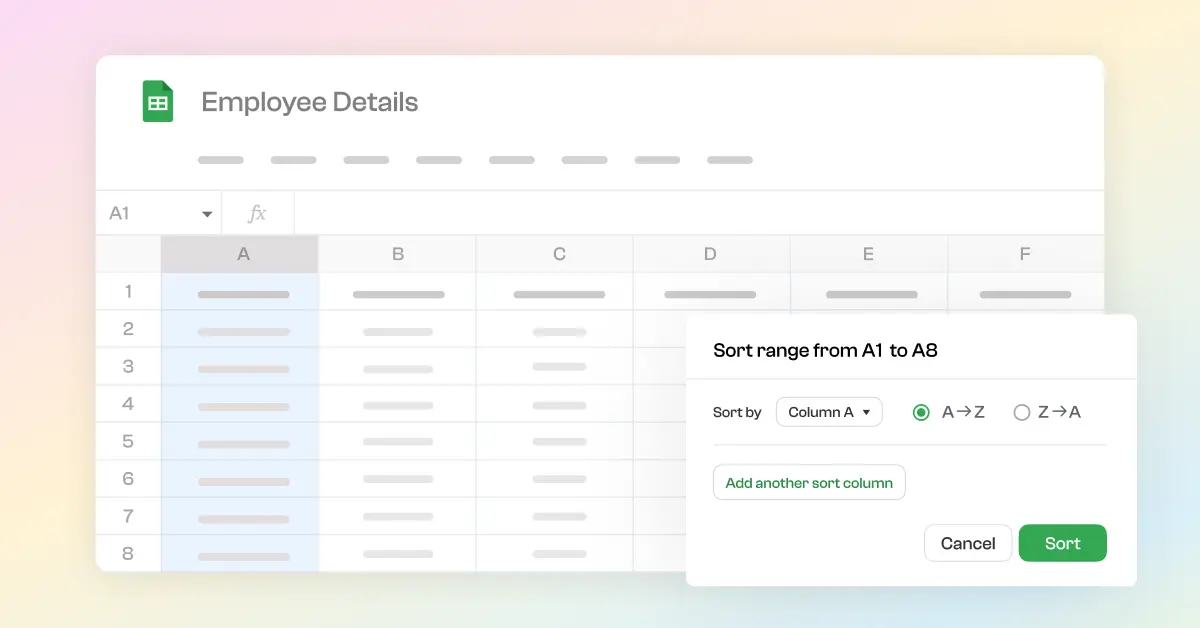The height and width of the screenshot is (628, 1200).
Task: Enable ascending order radio button
Action: pos(921,411)
